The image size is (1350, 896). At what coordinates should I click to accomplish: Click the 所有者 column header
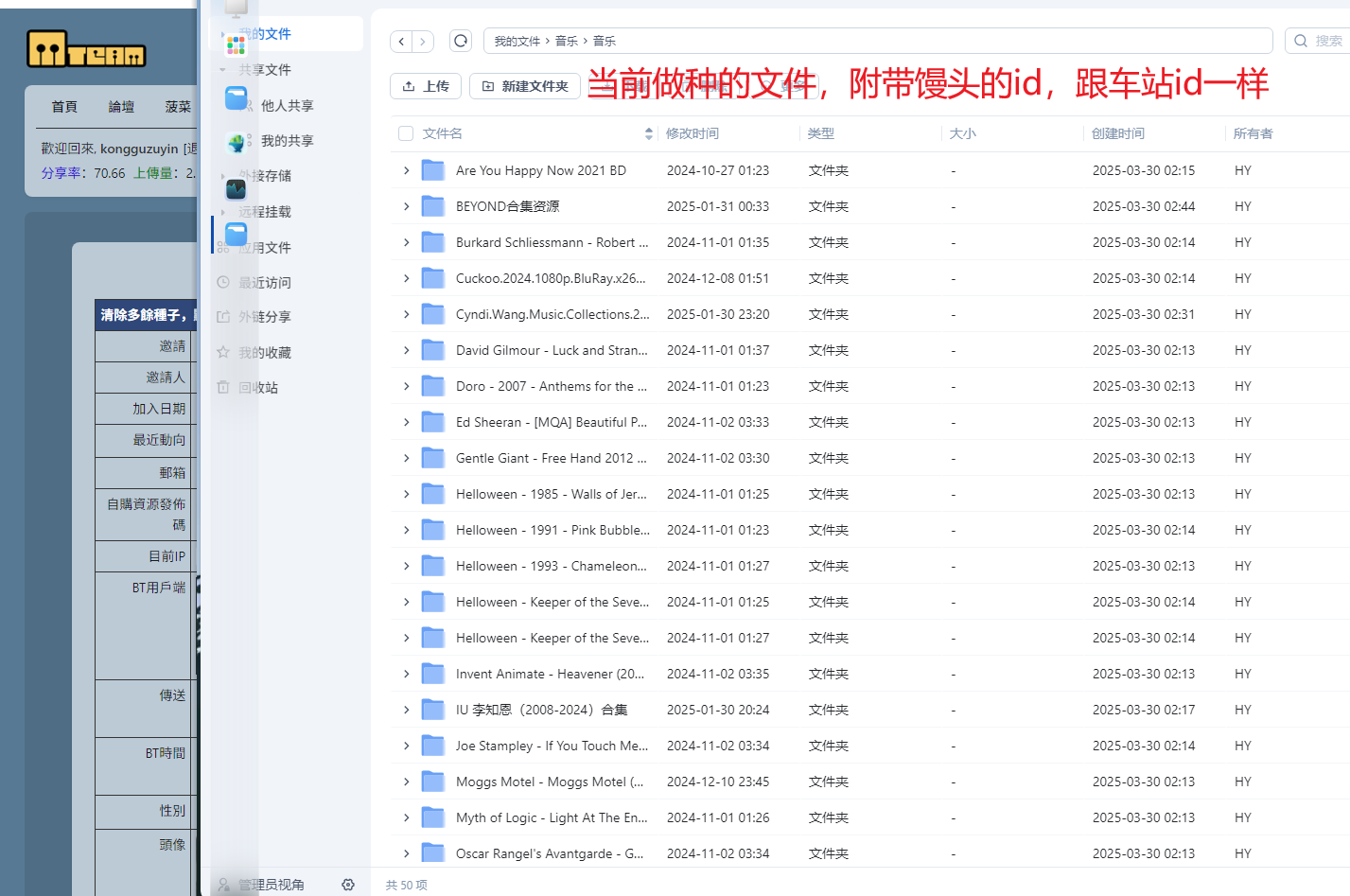click(1254, 133)
